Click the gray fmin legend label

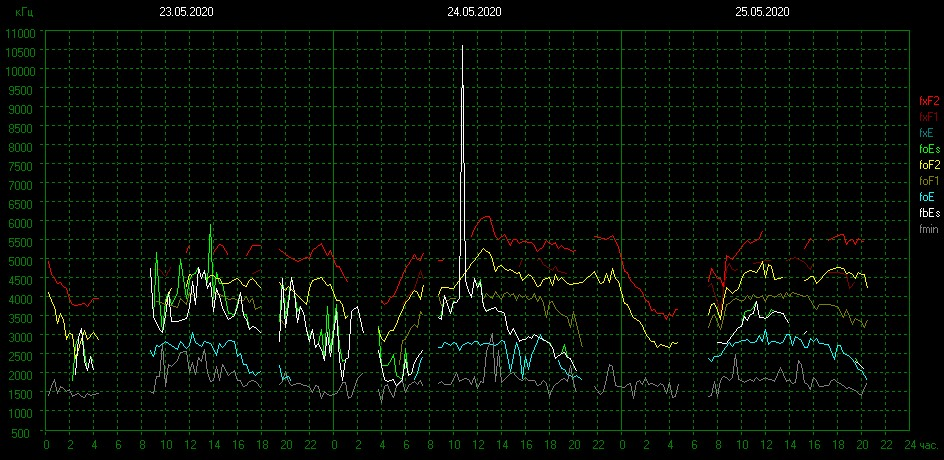click(x=928, y=229)
